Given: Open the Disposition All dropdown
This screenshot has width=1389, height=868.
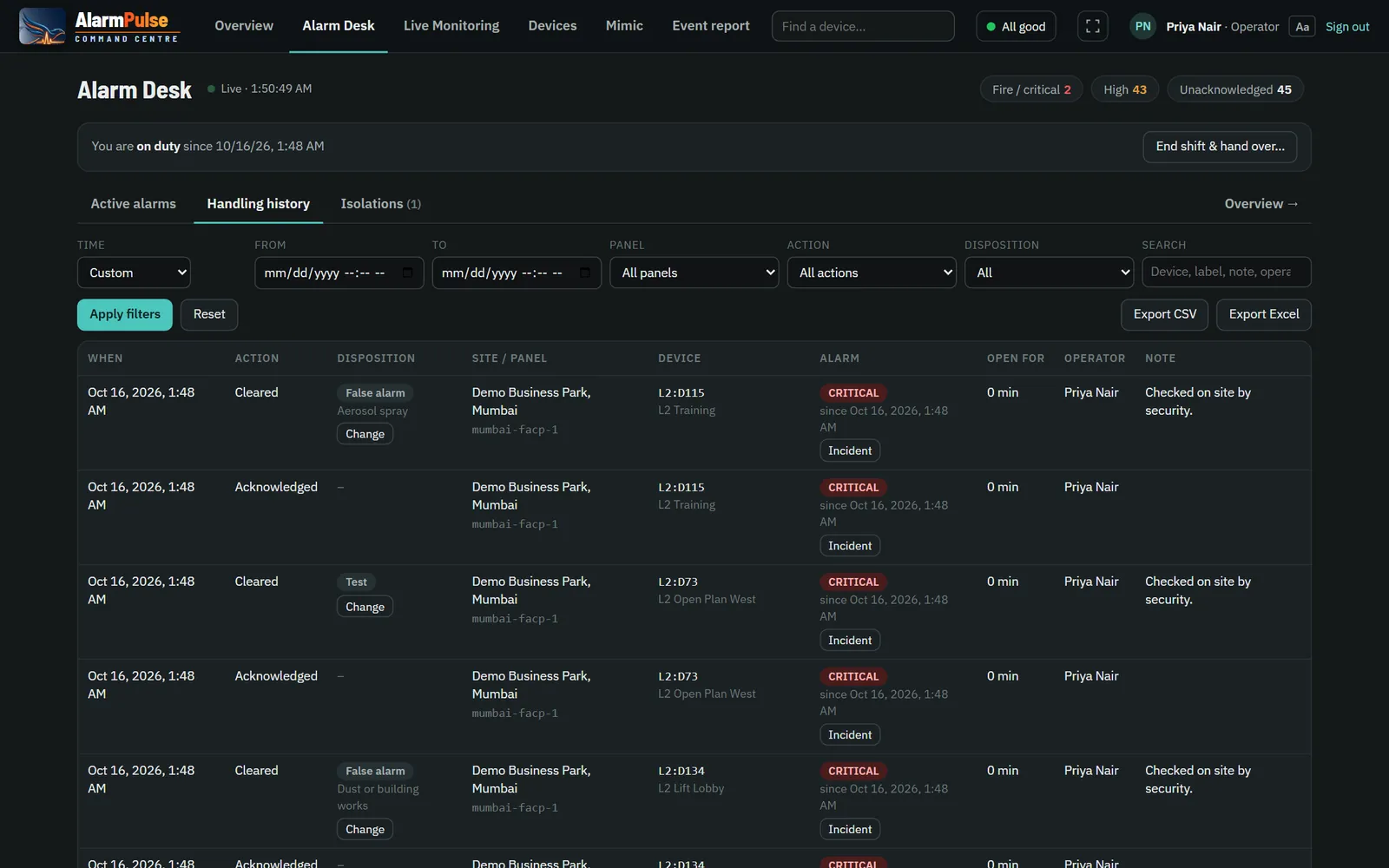Looking at the screenshot, I should 1049,273.
